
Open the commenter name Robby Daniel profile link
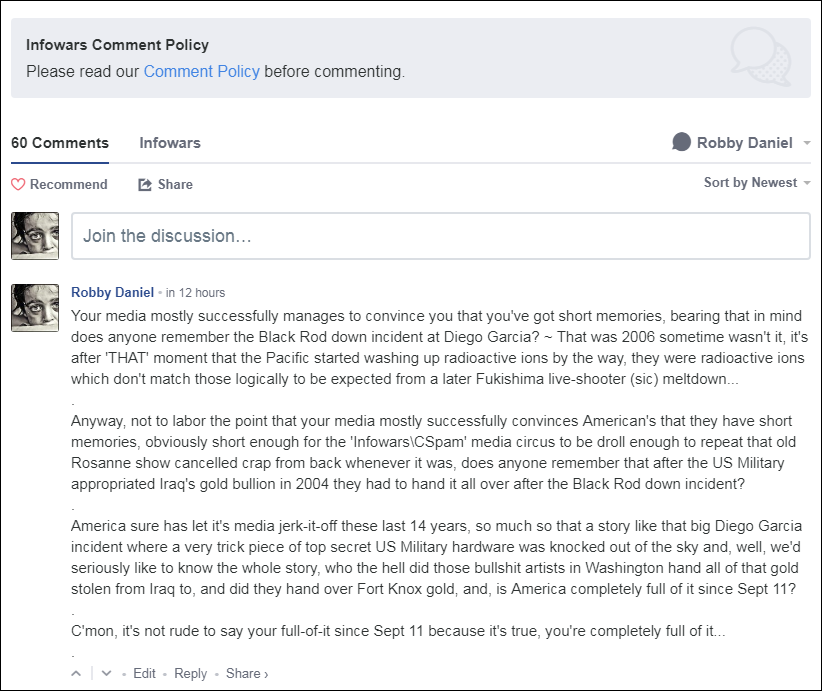click(112, 292)
